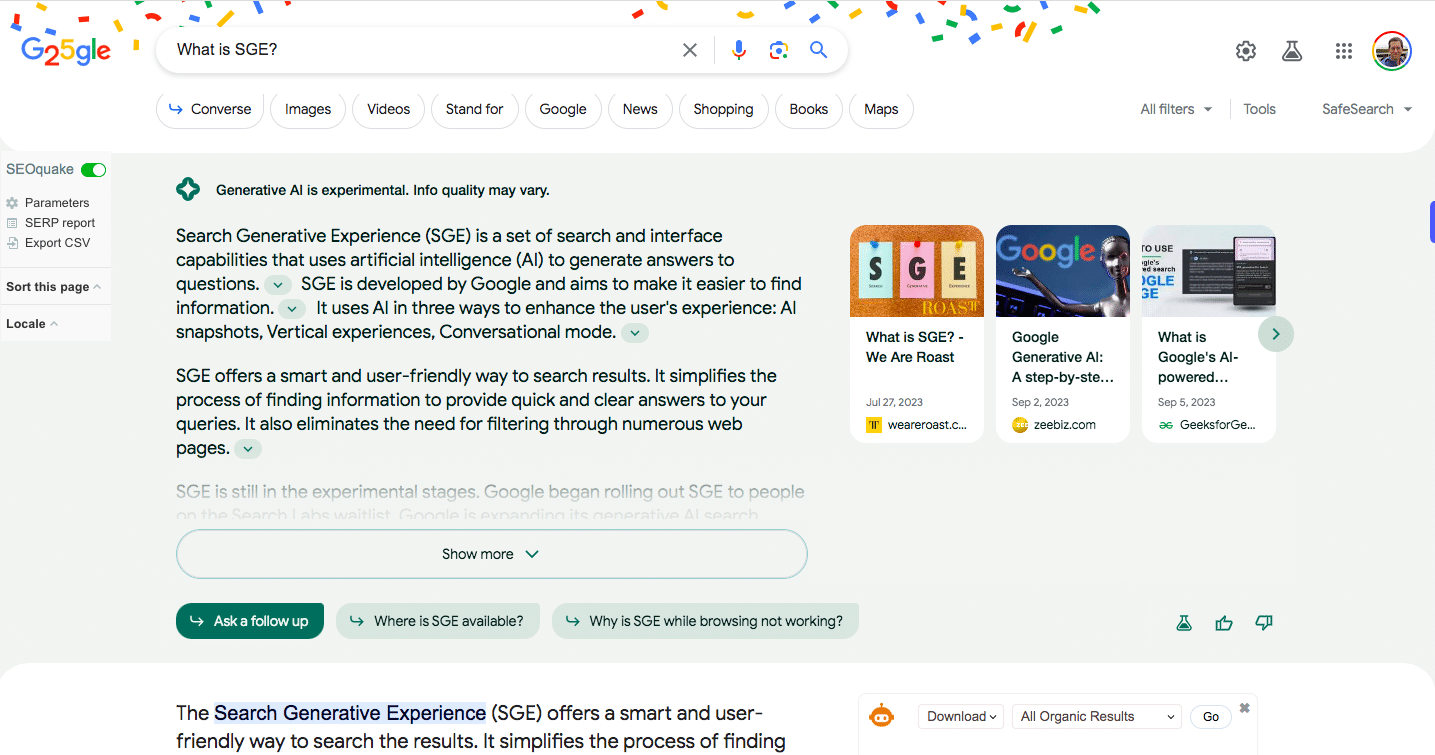1435x755 pixels.
Task: Switch to Shopping results
Action: [x=724, y=109]
